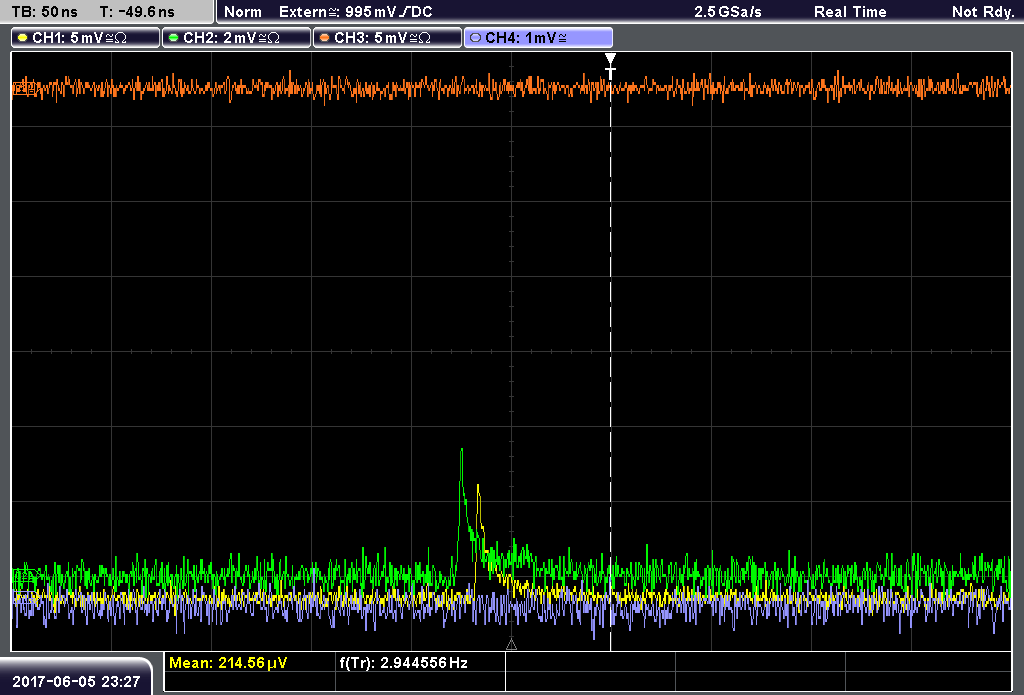Screen dimensions: 1024x695
Task: Click the CH4 indicator circle
Action: [475, 38]
